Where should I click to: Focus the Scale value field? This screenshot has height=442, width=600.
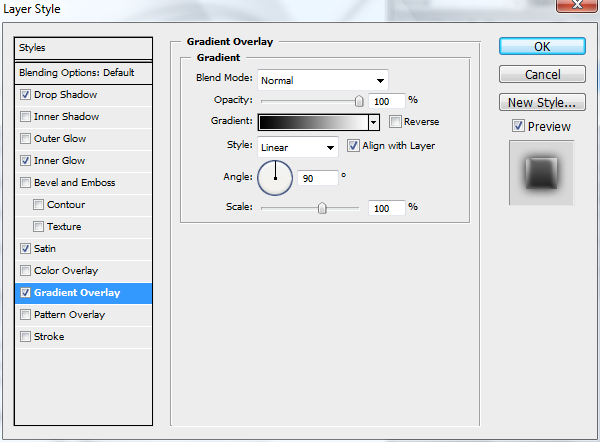386,208
